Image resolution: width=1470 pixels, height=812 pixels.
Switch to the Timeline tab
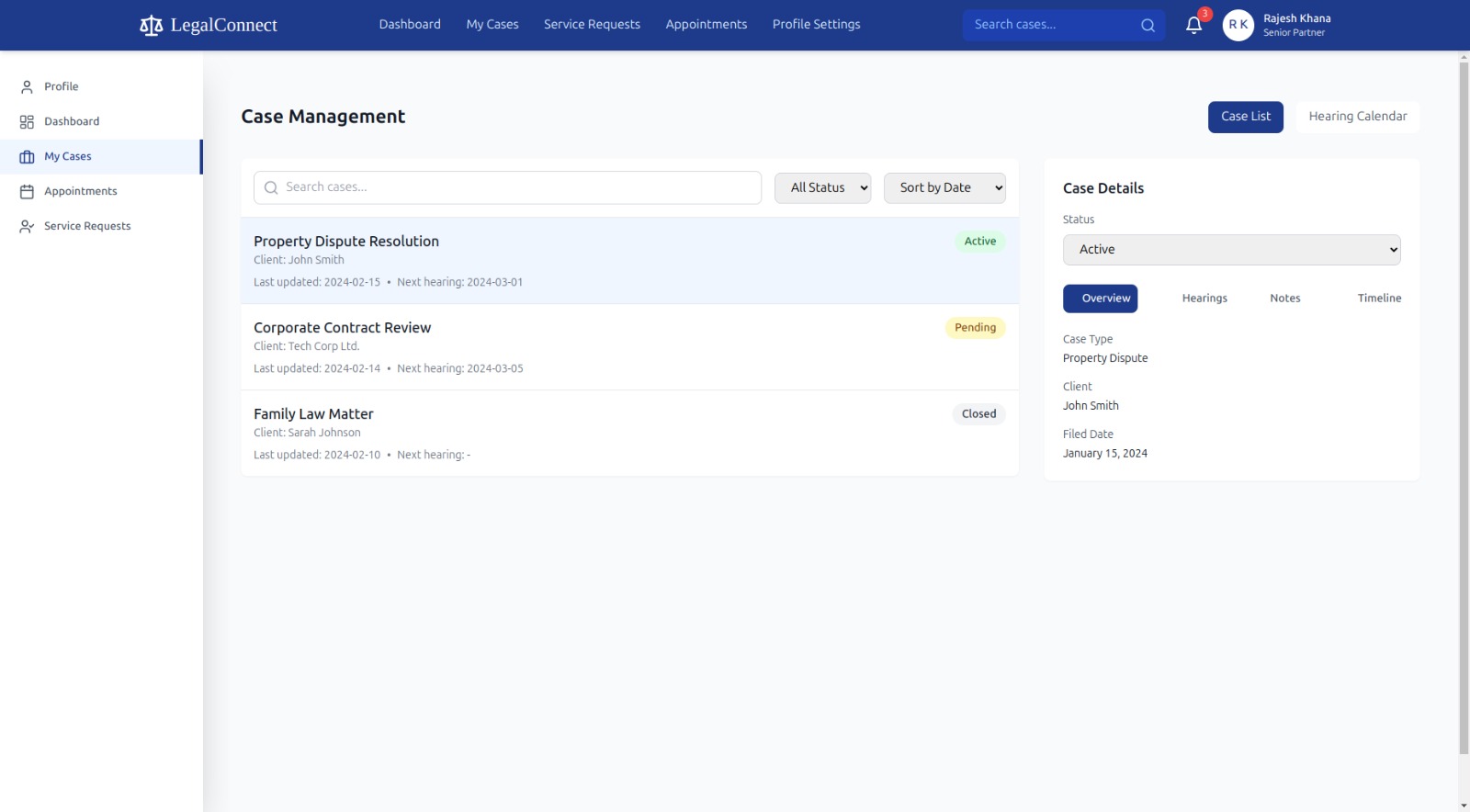[1379, 299]
